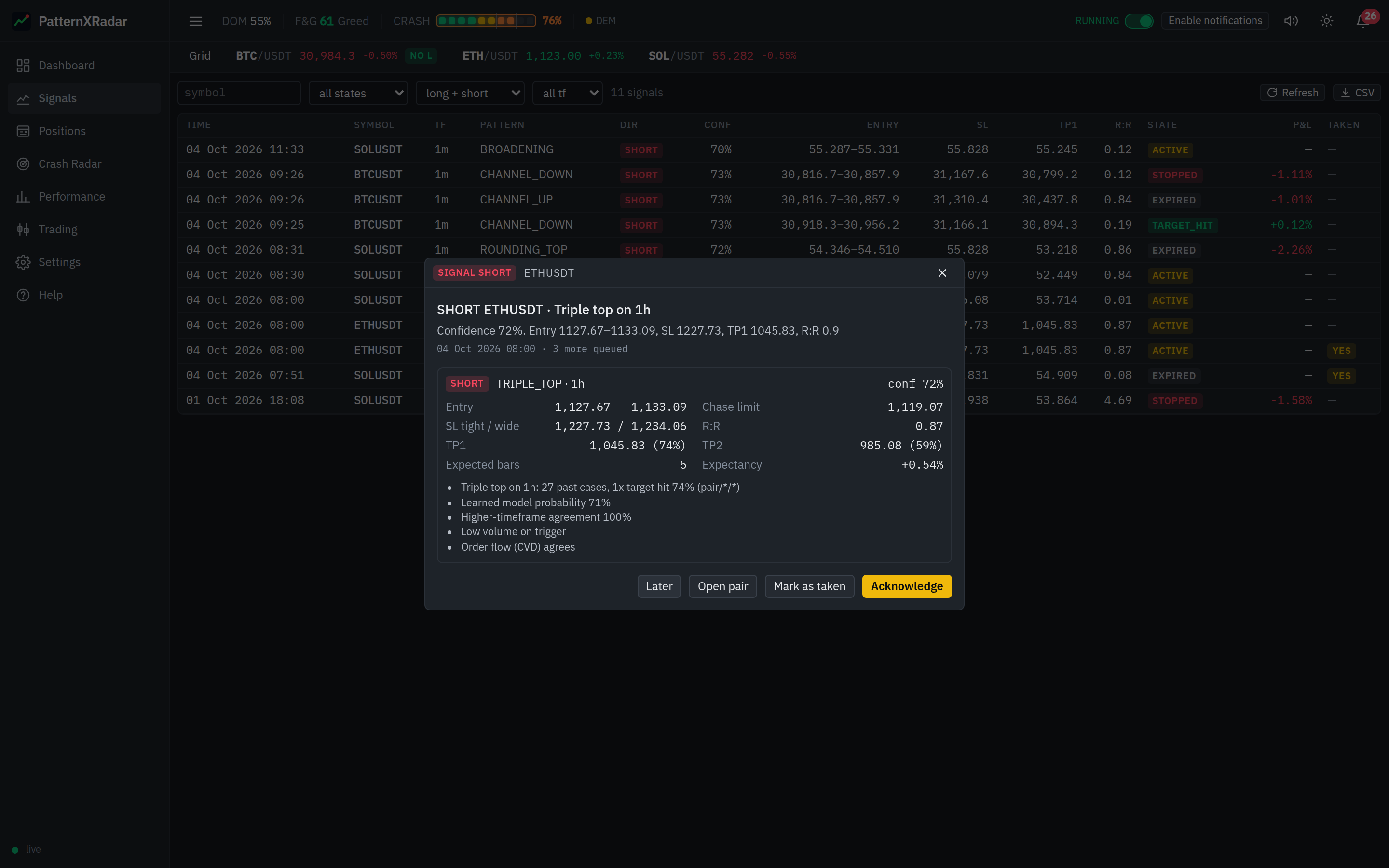
Task: Click the P&L column header
Action: [1302, 125]
